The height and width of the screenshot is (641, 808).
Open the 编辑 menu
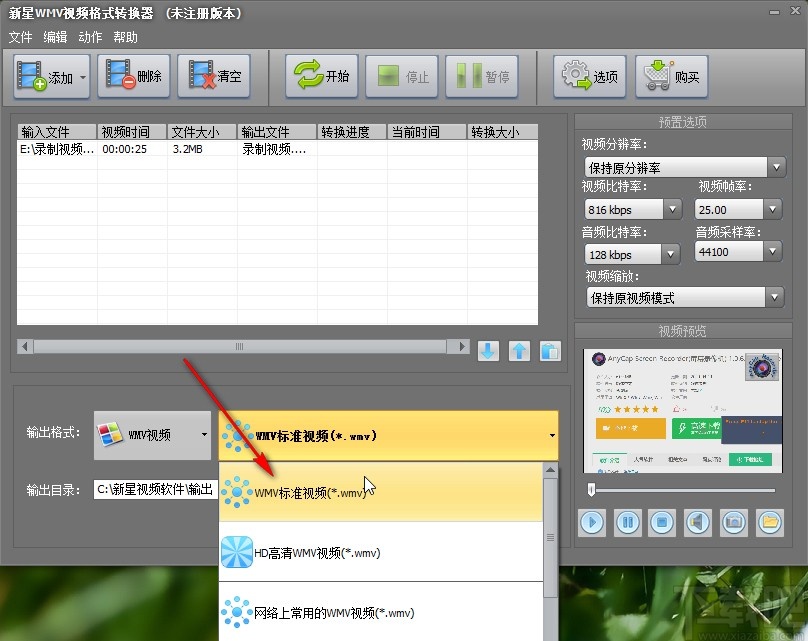(55, 37)
